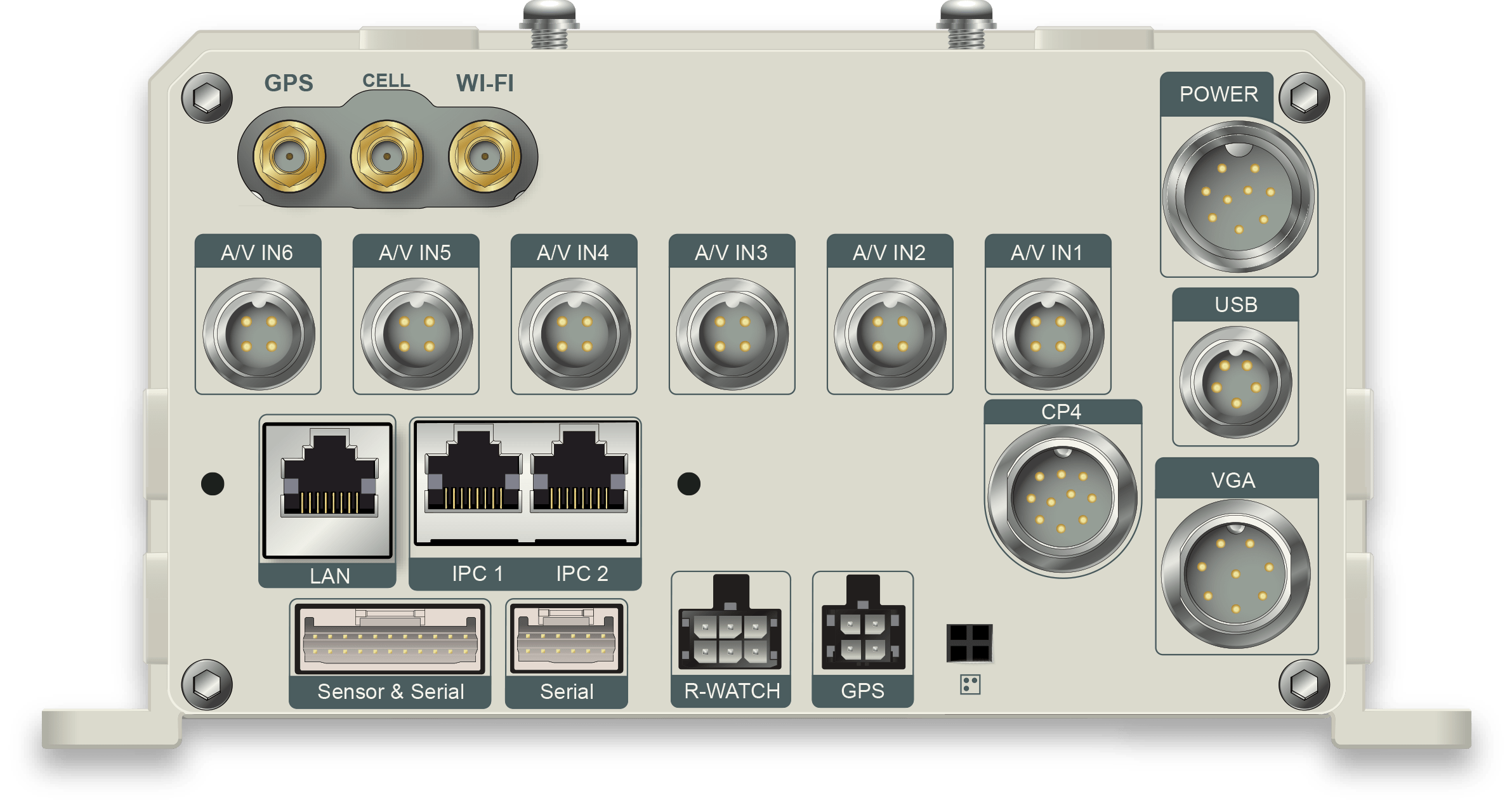
Task: Click the A/V IN2 label
Action: [x=889, y=253]
